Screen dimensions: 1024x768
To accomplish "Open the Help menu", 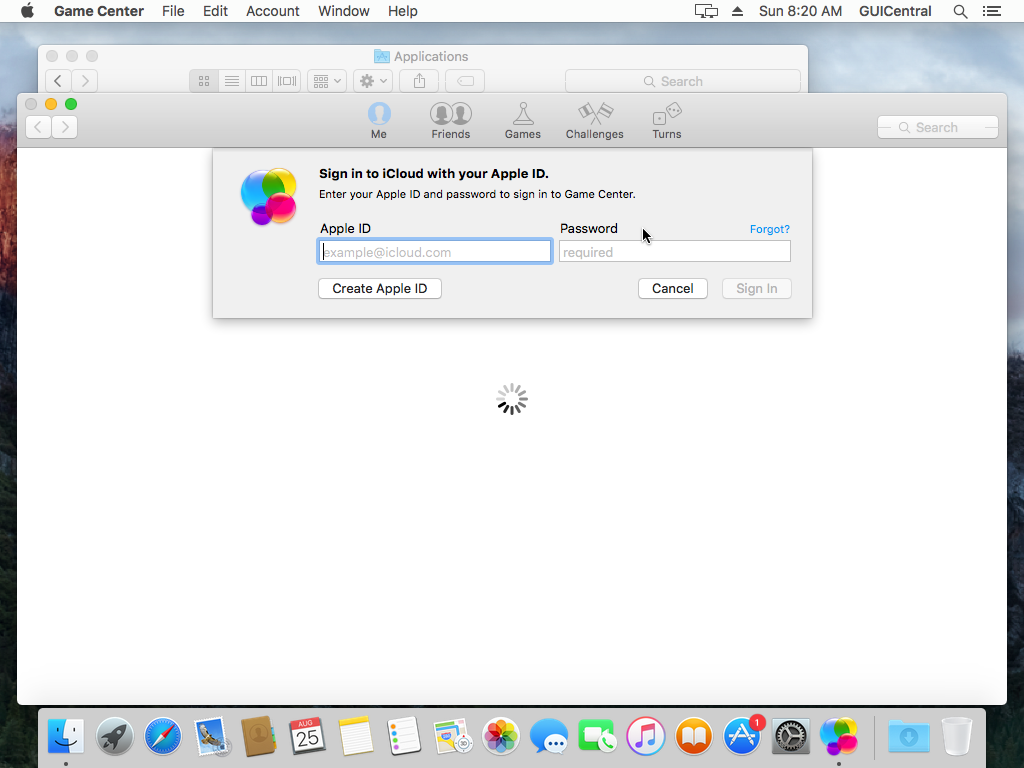I will [x=402, y=11].
